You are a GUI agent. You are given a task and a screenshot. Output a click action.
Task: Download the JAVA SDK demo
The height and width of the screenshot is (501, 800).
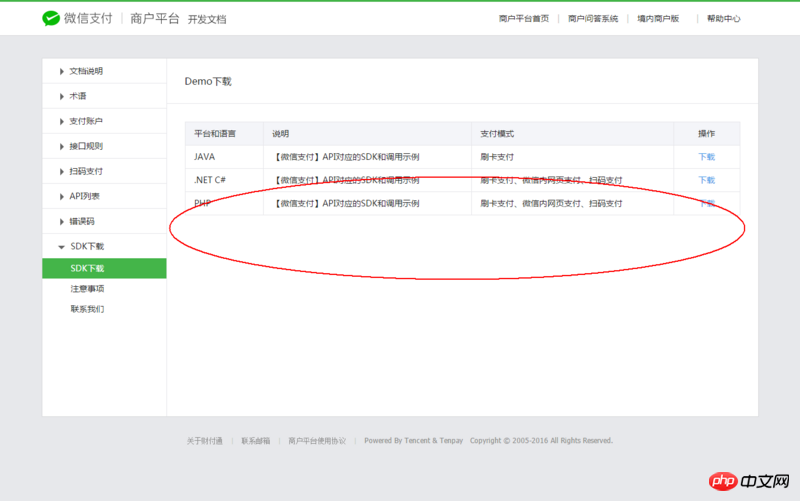point(706,157)
